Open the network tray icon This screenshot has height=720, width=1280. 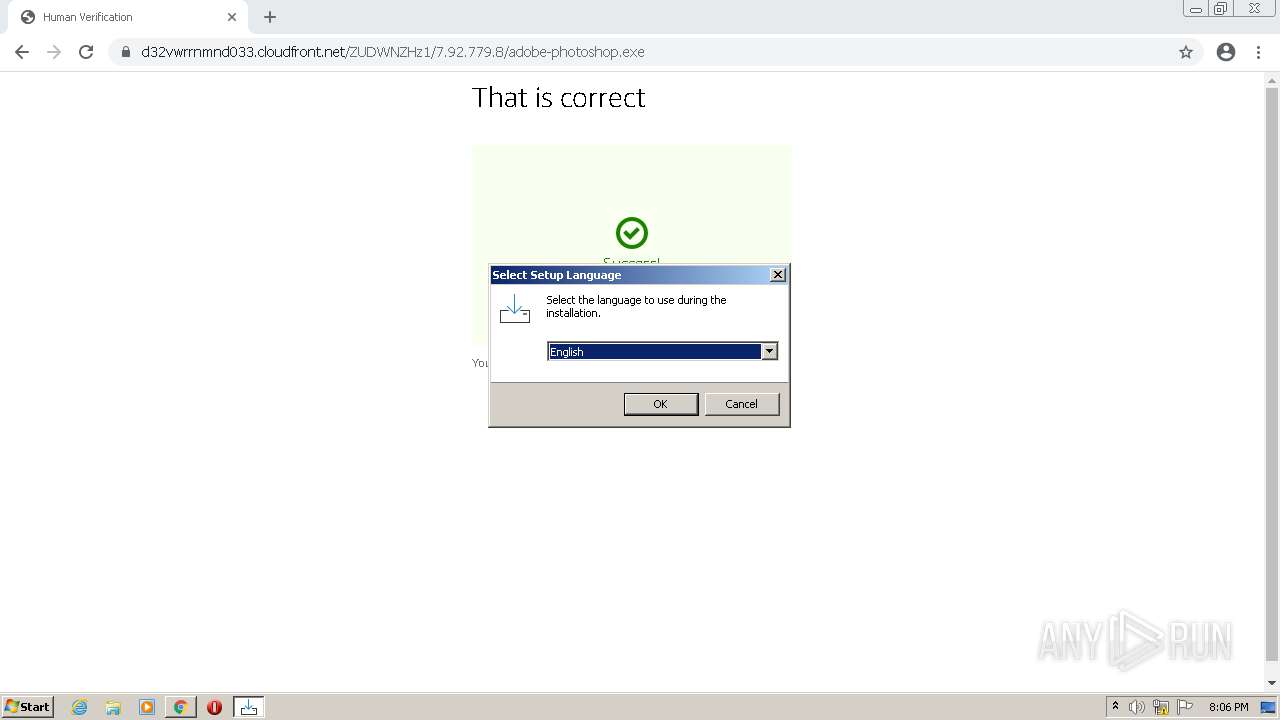(x=1161, y=707)
